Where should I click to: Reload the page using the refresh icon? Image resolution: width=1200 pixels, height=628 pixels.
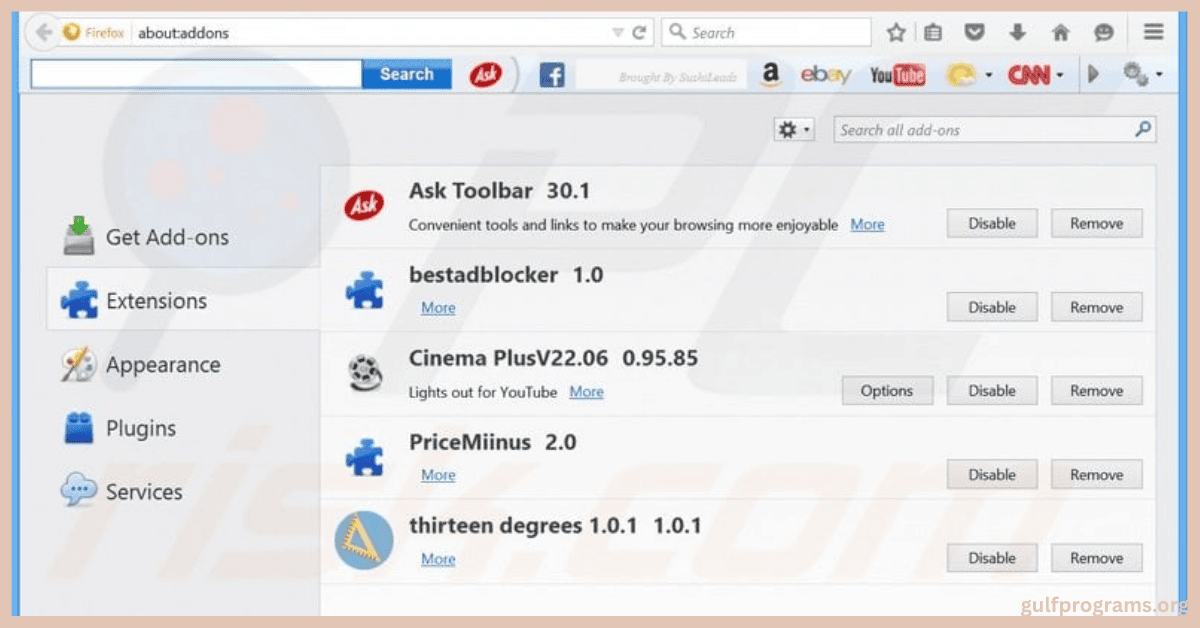[x=640, y=33]
